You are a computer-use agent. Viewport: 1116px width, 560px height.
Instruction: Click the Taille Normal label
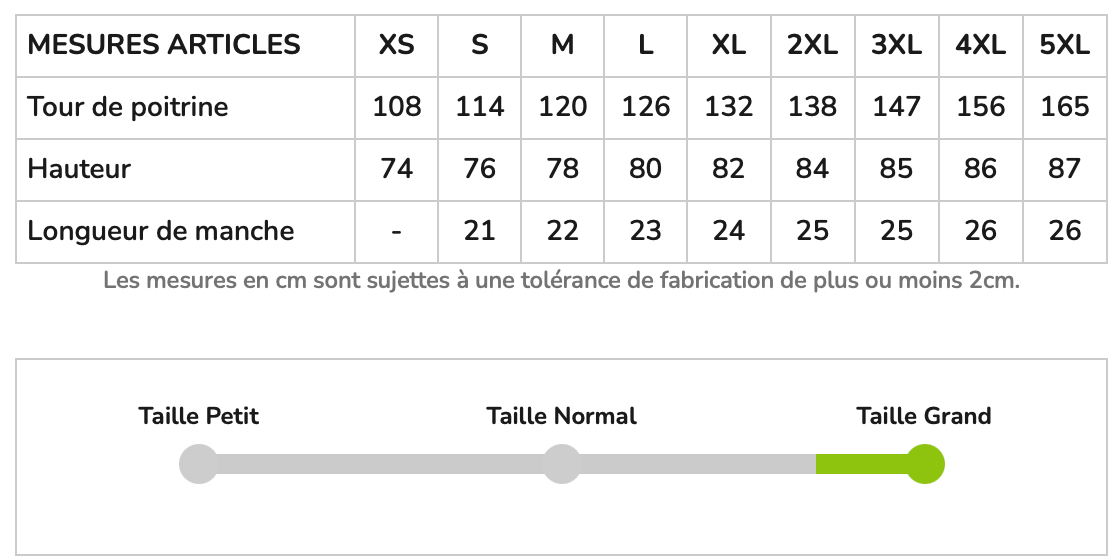pyautogui.click(x=561, y=416)
